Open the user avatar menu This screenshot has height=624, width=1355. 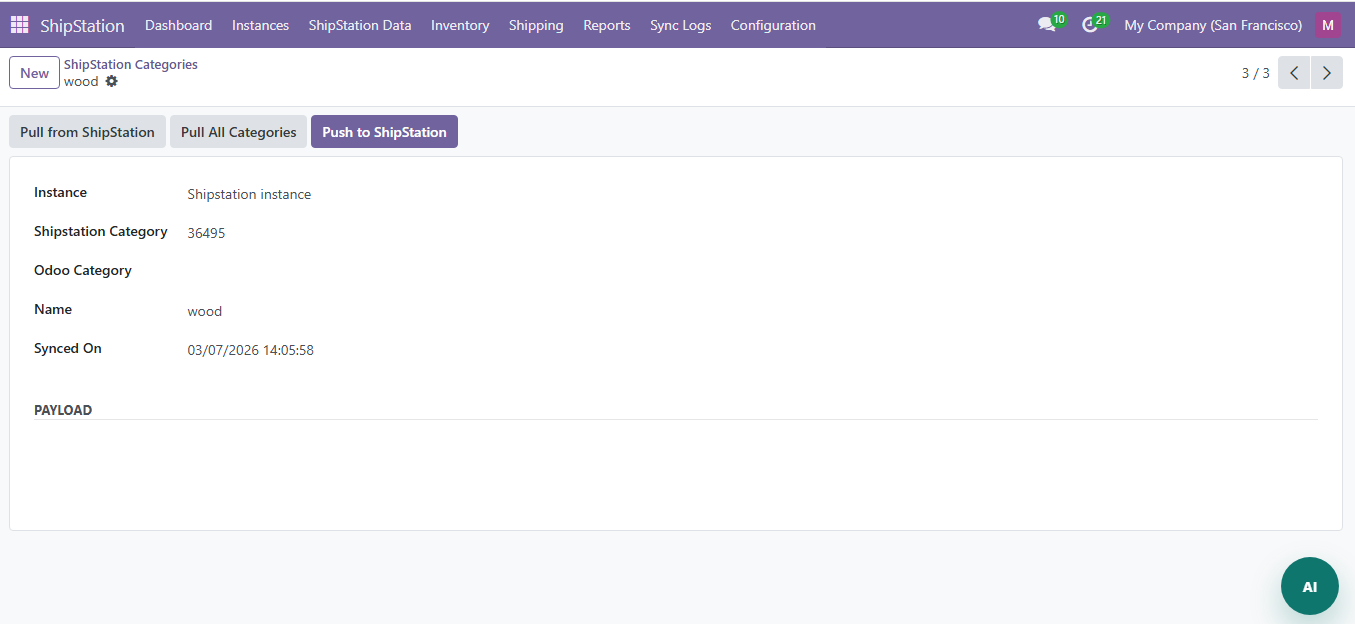[1328, 25]
